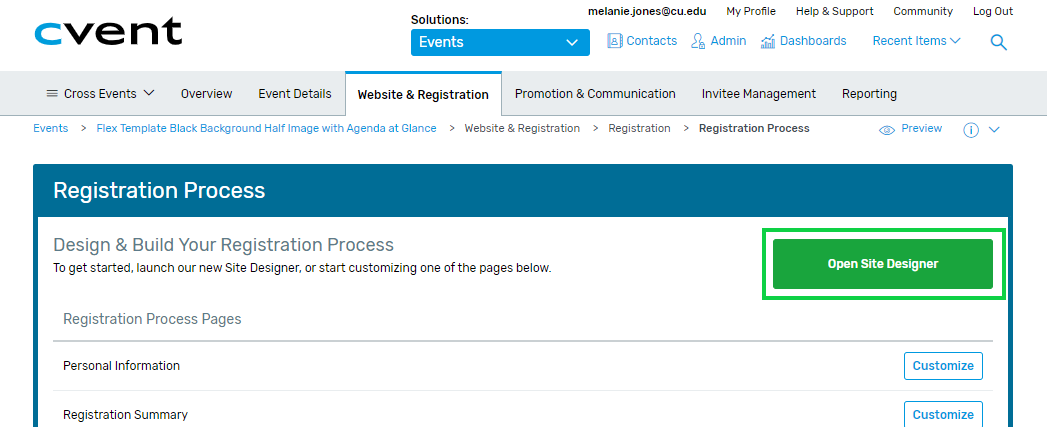Open the Invitee Management tab
The image size is (1047, 427).
pos(759,94)
